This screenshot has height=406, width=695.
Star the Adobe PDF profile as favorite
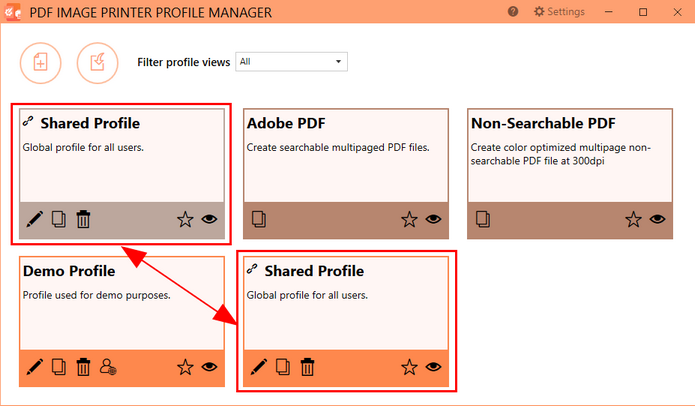pos(409,219)
